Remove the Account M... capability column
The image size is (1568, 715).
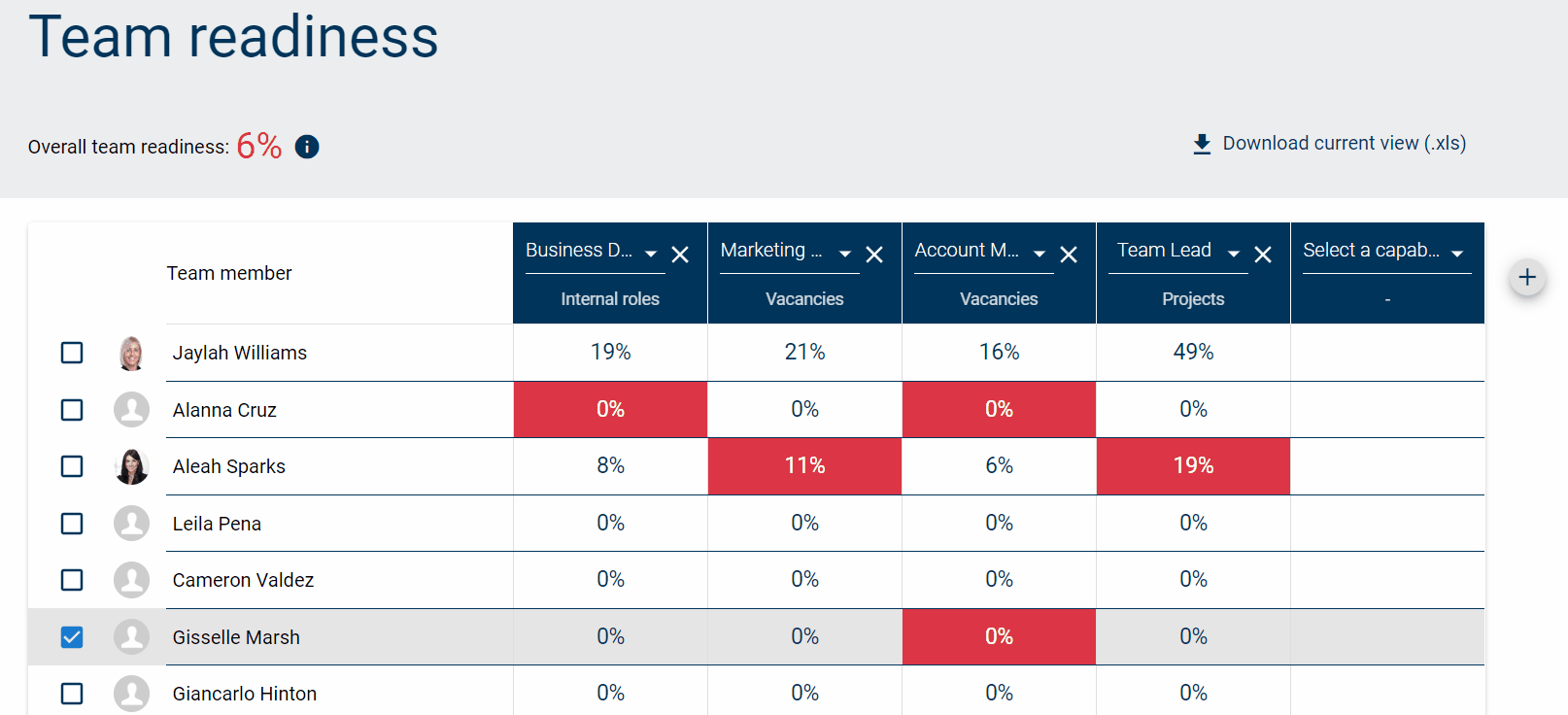pos(1069,255)
